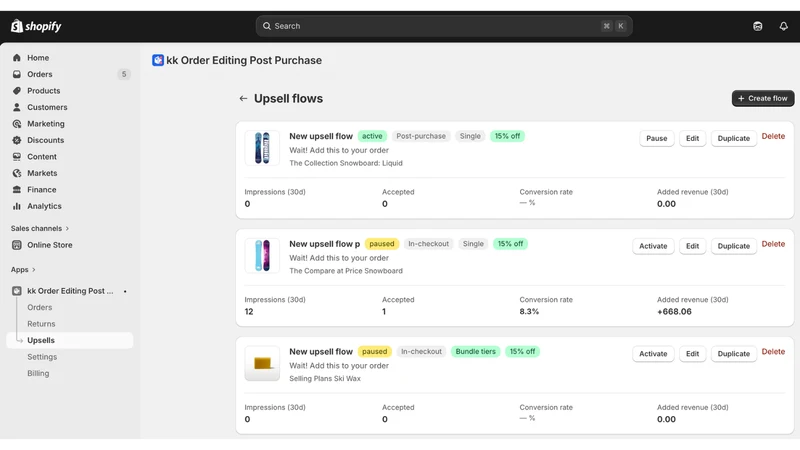Open the Collection Snowboard: Liquid thumbnail
Image resolution: width=800 pixels, height=450 pixels.
tap(262, 148)
